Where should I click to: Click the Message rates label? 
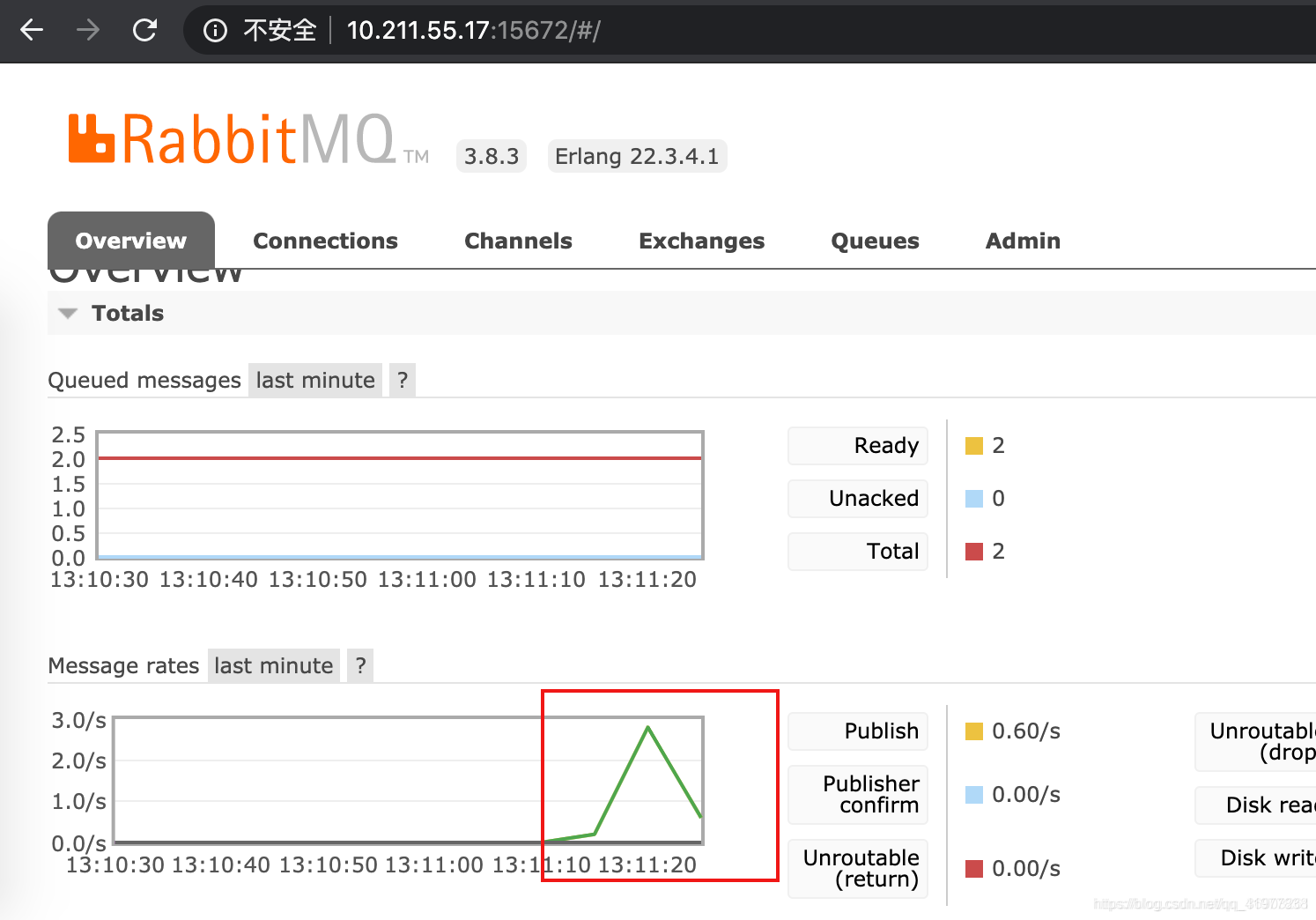(124, 665)
